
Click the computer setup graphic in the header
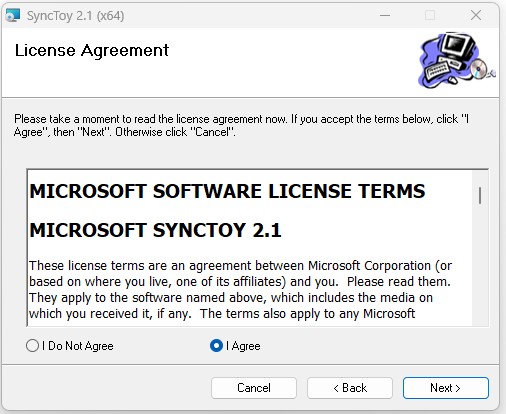456,60
